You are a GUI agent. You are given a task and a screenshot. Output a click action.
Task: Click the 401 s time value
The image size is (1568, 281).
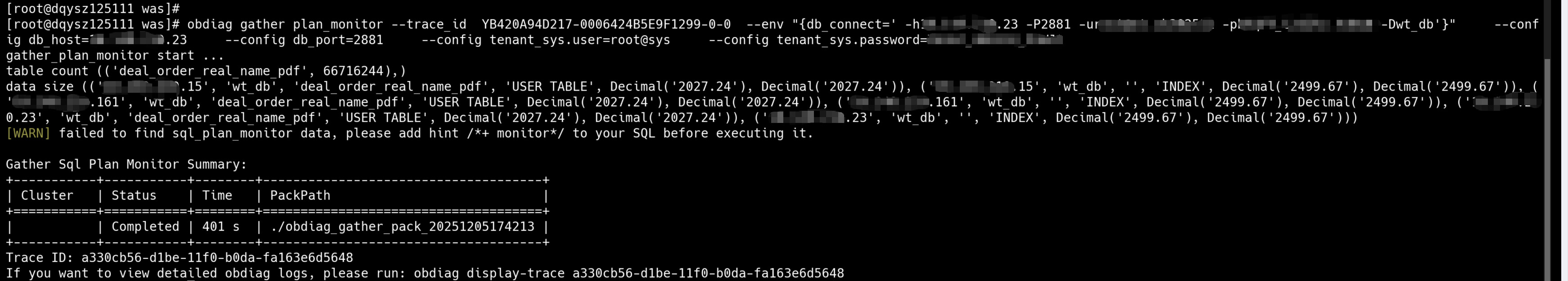[221, 227]
